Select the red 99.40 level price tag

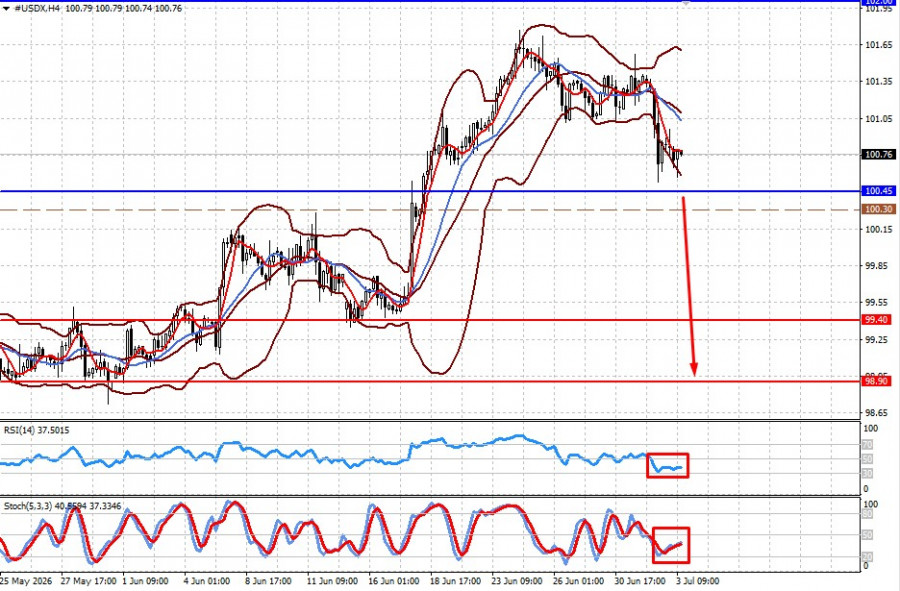[876, 320]
